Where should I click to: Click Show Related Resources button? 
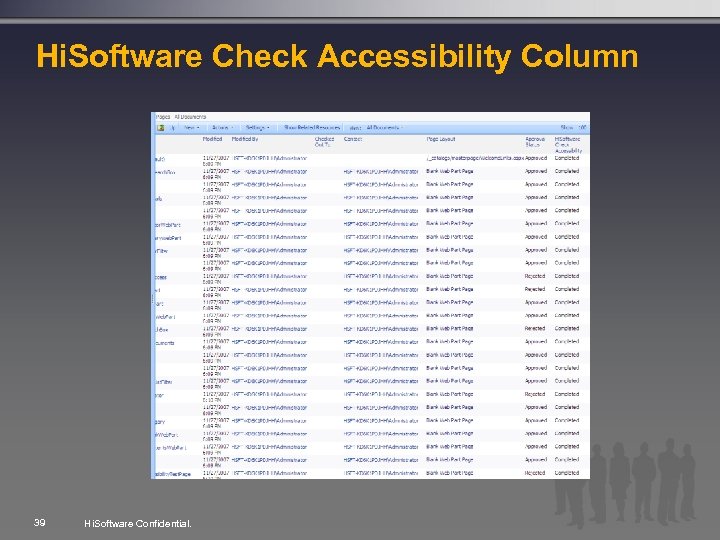(x=312, y=128)
